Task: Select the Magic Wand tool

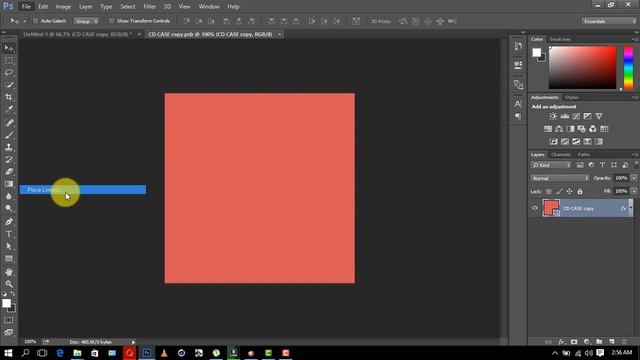Action: click(x=9, y=85)
